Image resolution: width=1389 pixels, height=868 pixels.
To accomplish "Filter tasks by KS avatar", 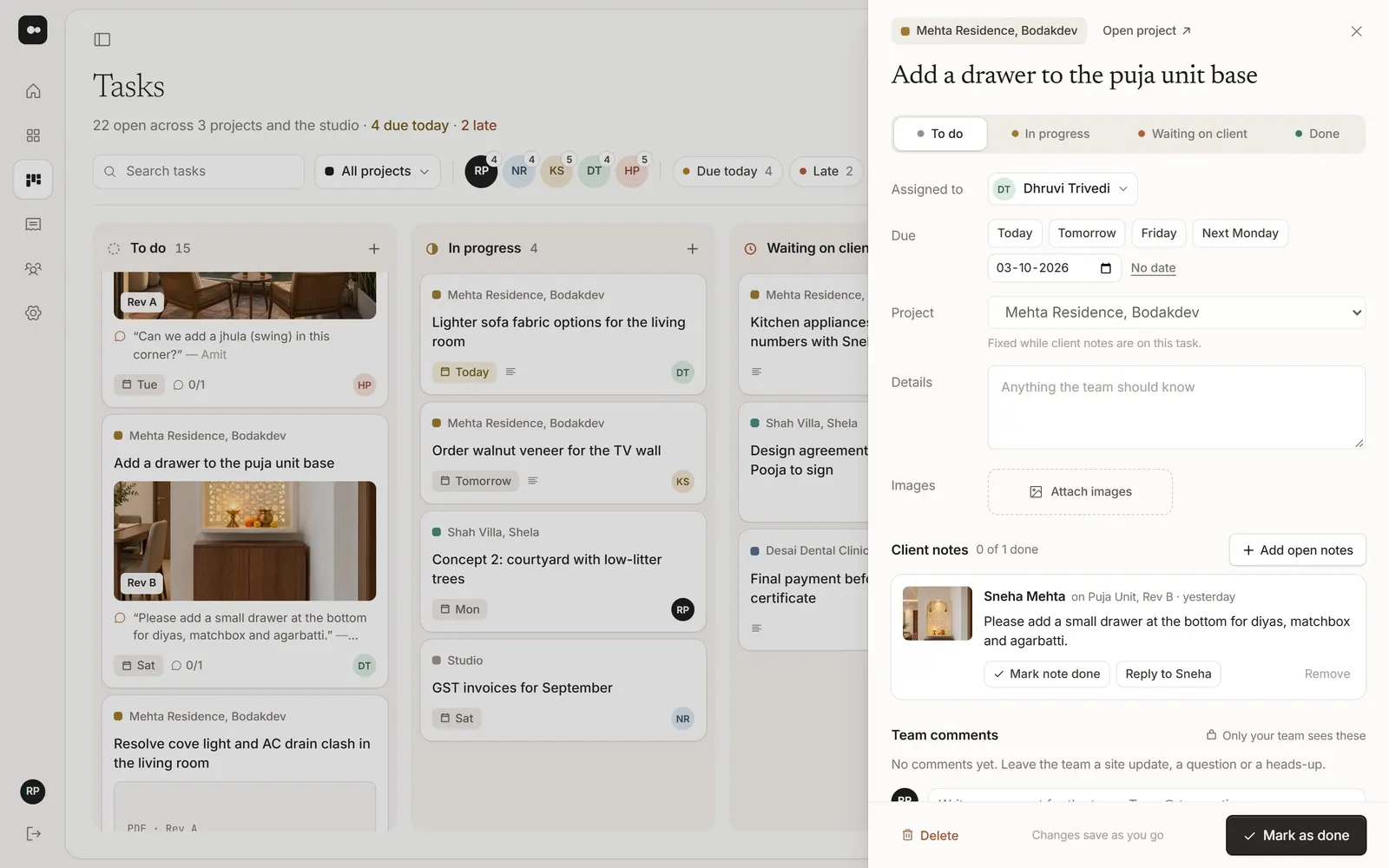I will tap(556, 171).
